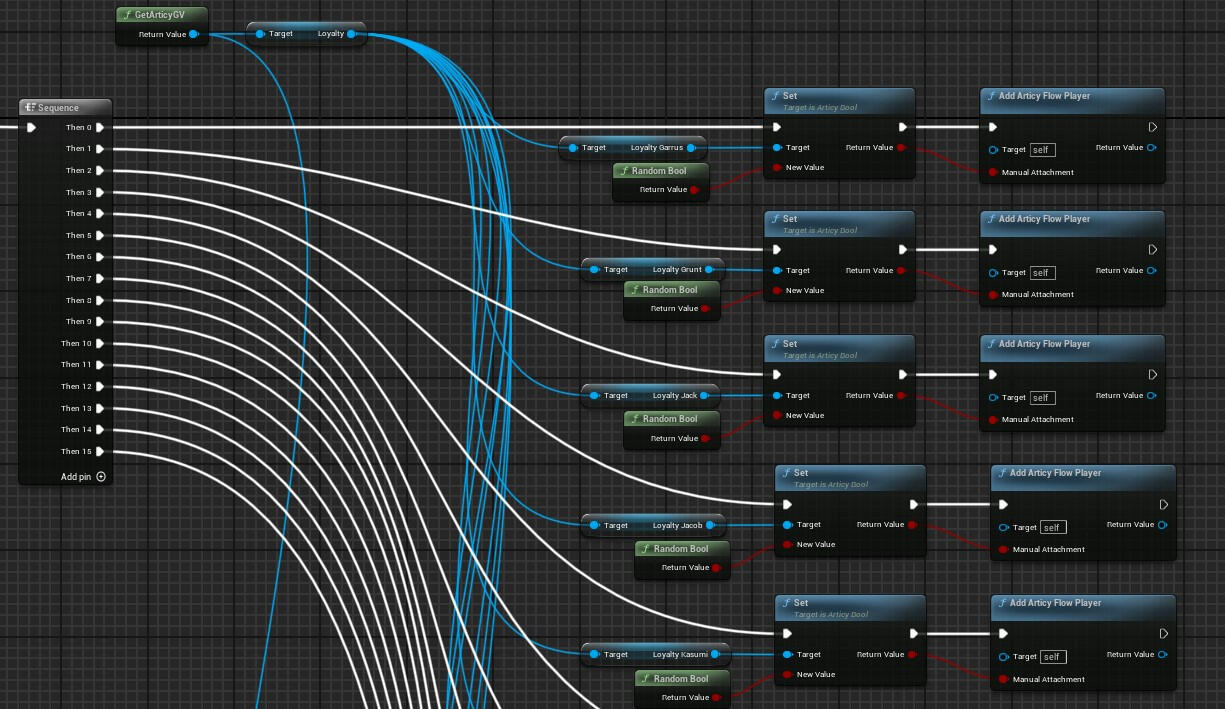
Task: Click the Then 4 execution pin
Action: click(x=100, y=213)
